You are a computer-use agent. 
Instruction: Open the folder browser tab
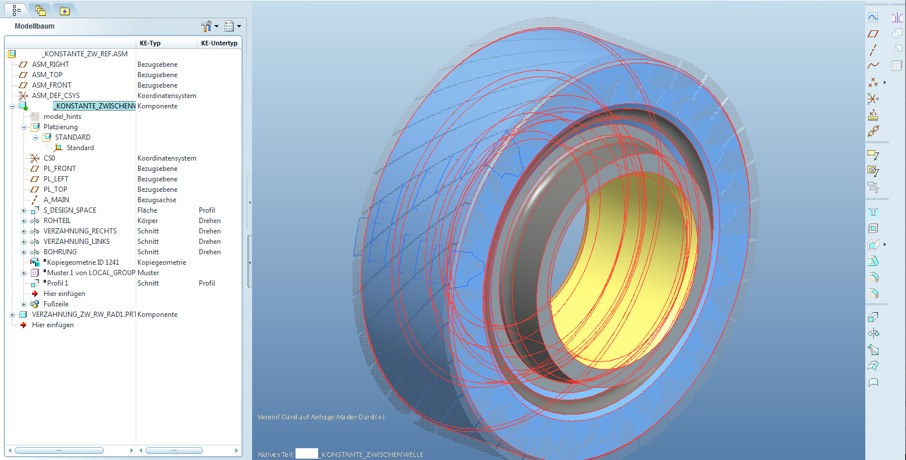41,10
